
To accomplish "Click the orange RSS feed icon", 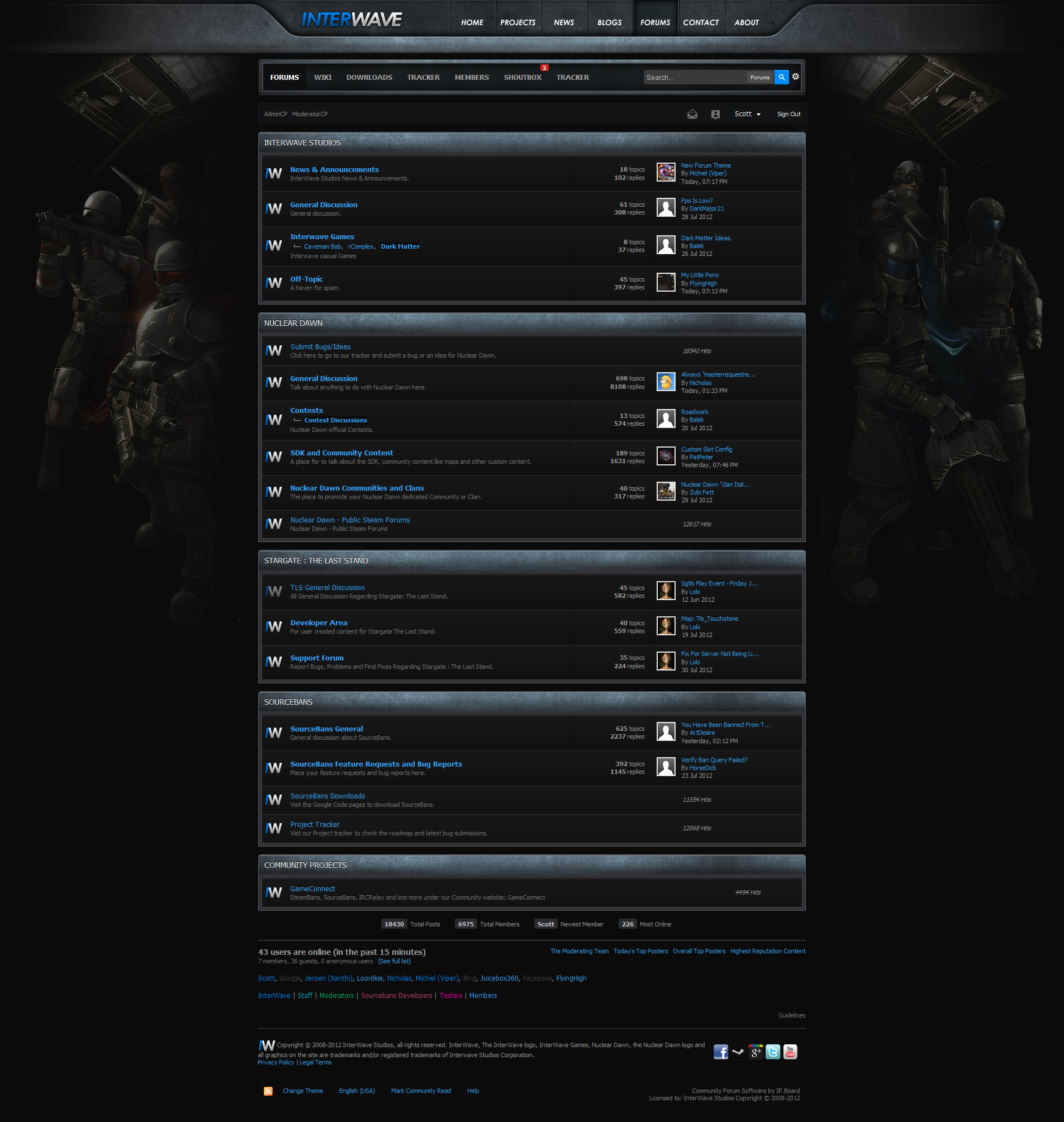I will coord(268,1091).
